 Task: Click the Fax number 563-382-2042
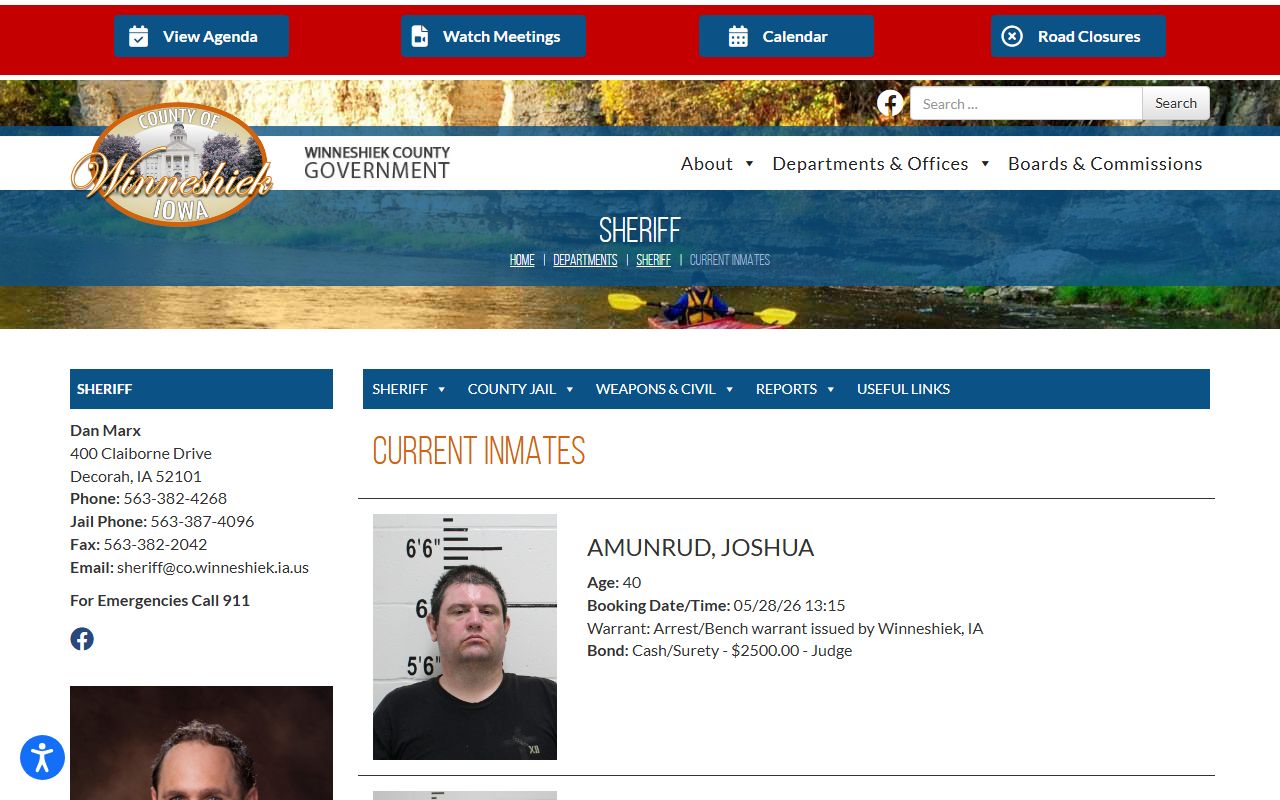coord(155,544)
